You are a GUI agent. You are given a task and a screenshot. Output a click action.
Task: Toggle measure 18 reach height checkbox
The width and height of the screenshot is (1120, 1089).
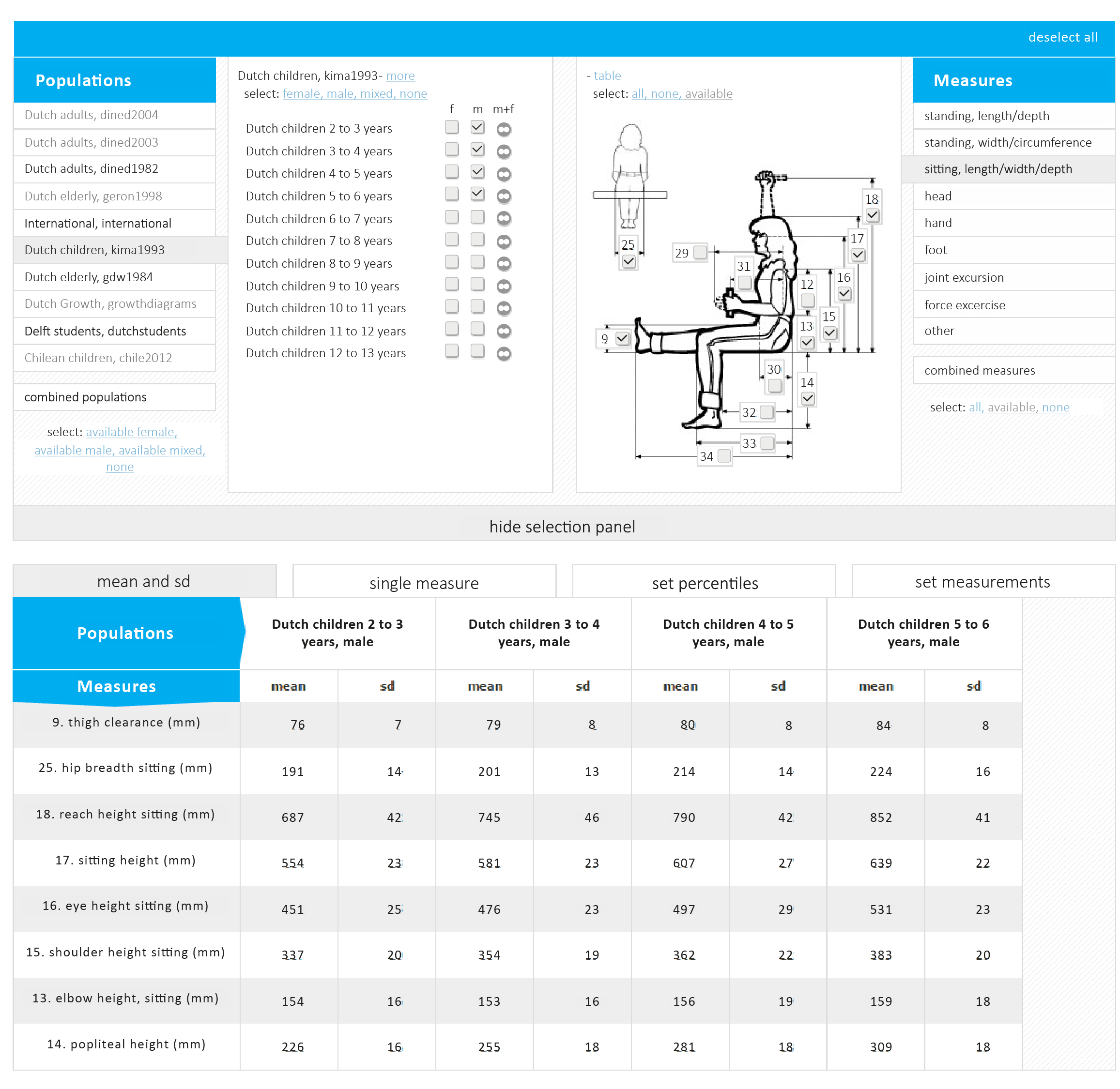pos(872,215)
